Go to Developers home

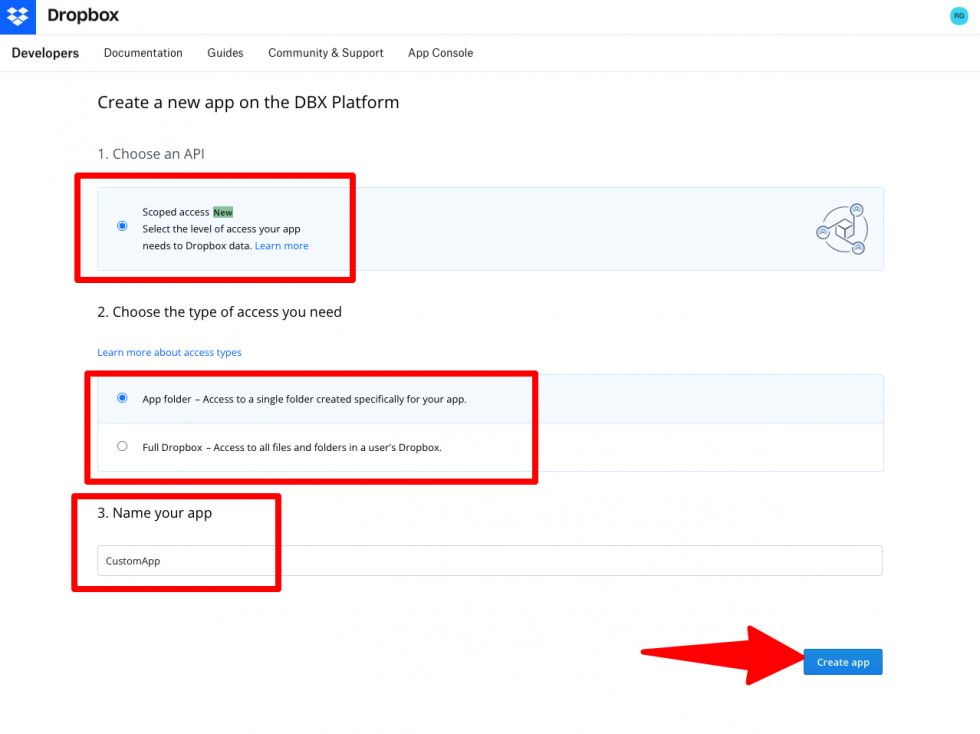point(45,53)
